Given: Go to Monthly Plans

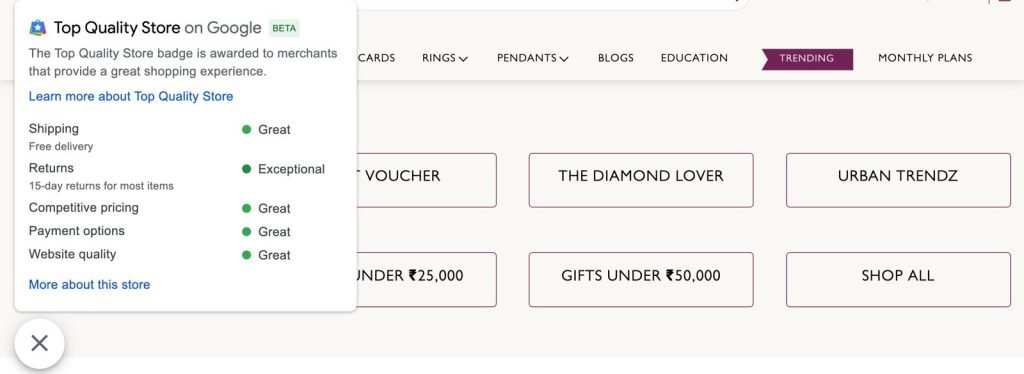Looking at the screenshot, I should [x=925, y=58].
